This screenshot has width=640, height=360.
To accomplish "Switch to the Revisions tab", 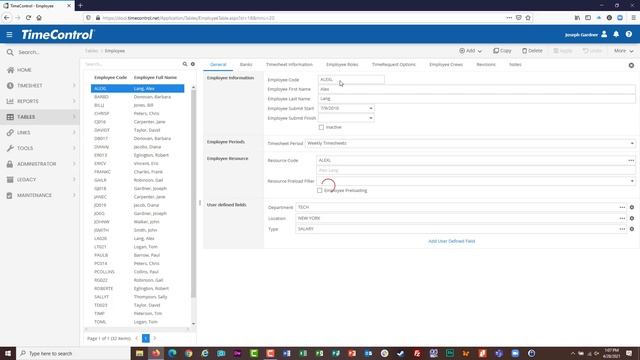I will coord(486,64).
